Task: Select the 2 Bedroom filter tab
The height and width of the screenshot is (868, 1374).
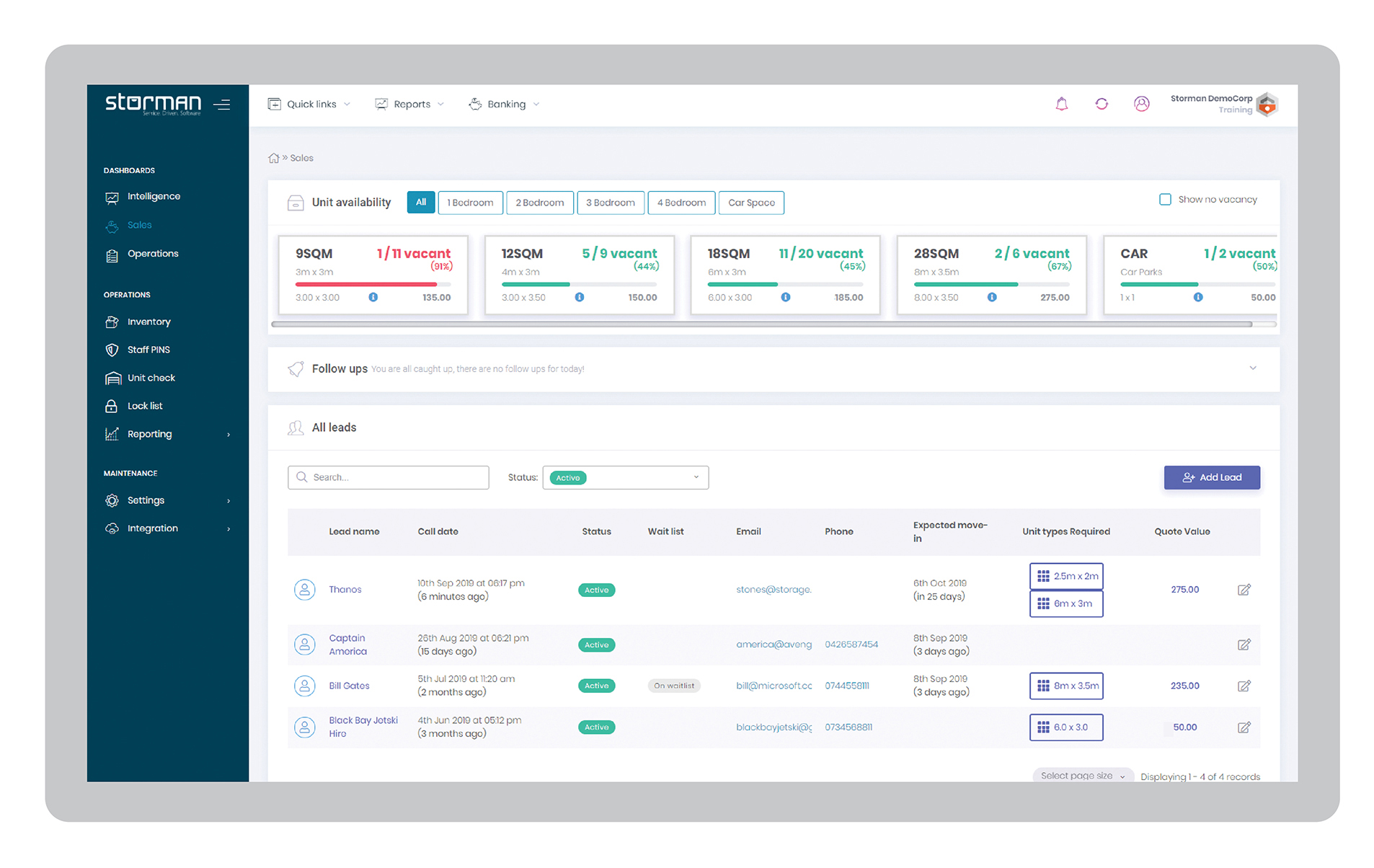Action: (x=539, y=203)
